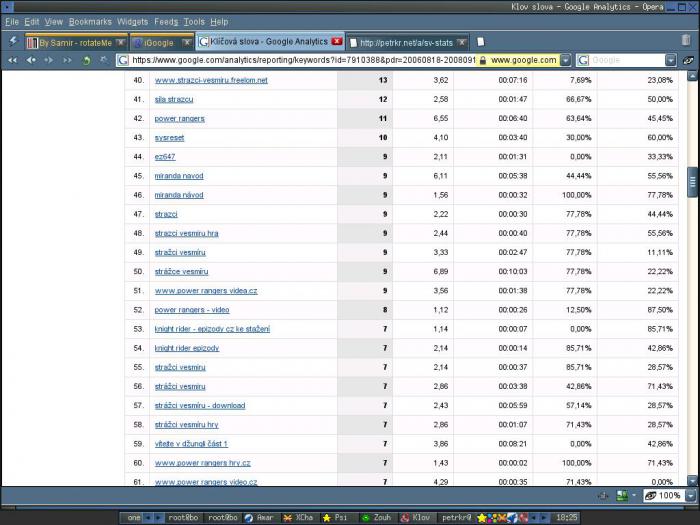Image resolution: width=700 pixels, height=525 pixels.
Task: Click the wand icon beside reload
Action: [104, 59]
